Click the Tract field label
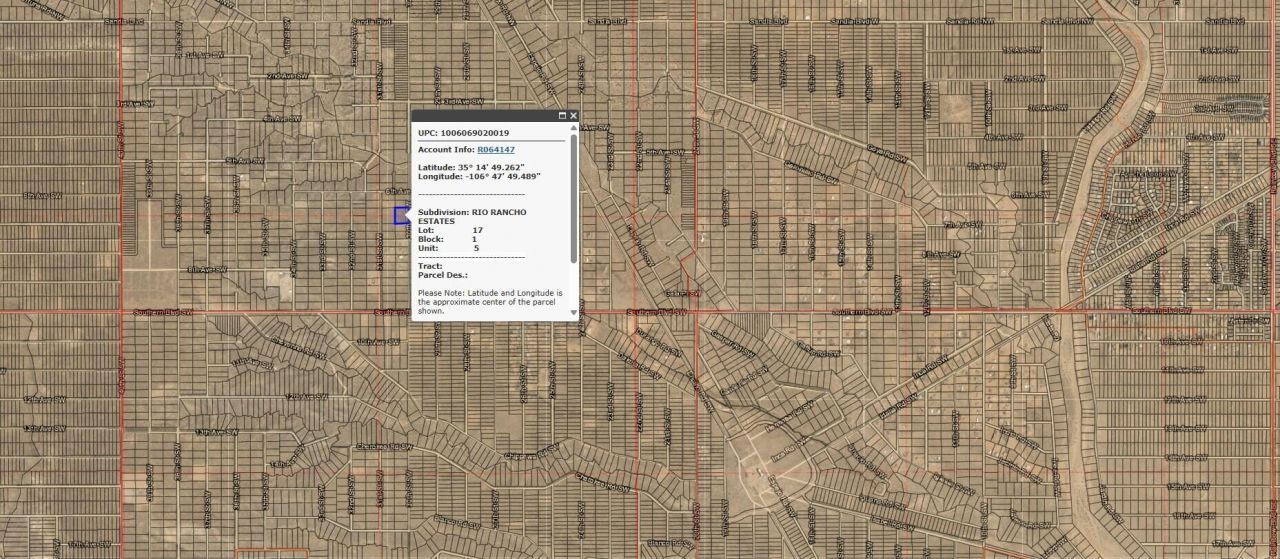This screenshot has height=559, width=1280. pos(430,266)
